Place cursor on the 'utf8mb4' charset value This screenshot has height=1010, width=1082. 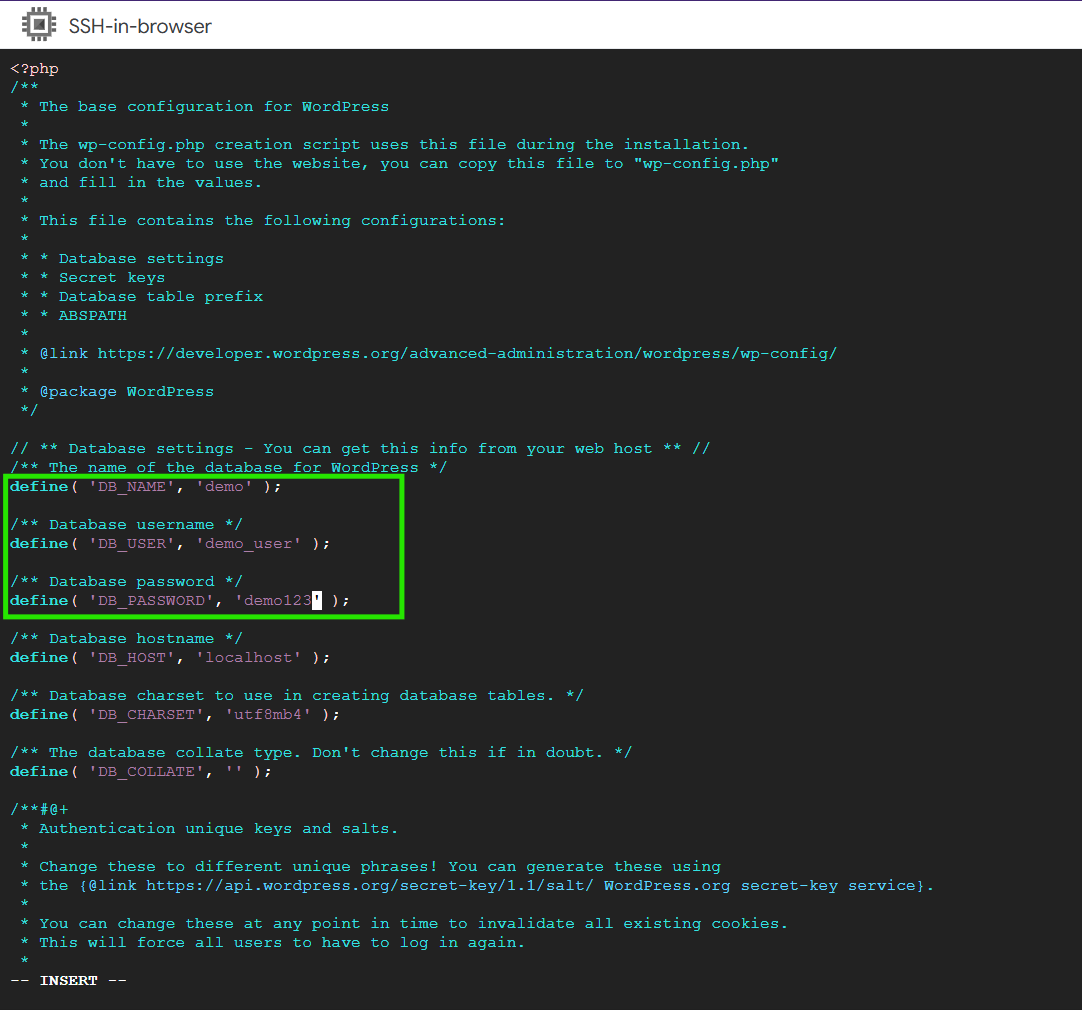268,715
